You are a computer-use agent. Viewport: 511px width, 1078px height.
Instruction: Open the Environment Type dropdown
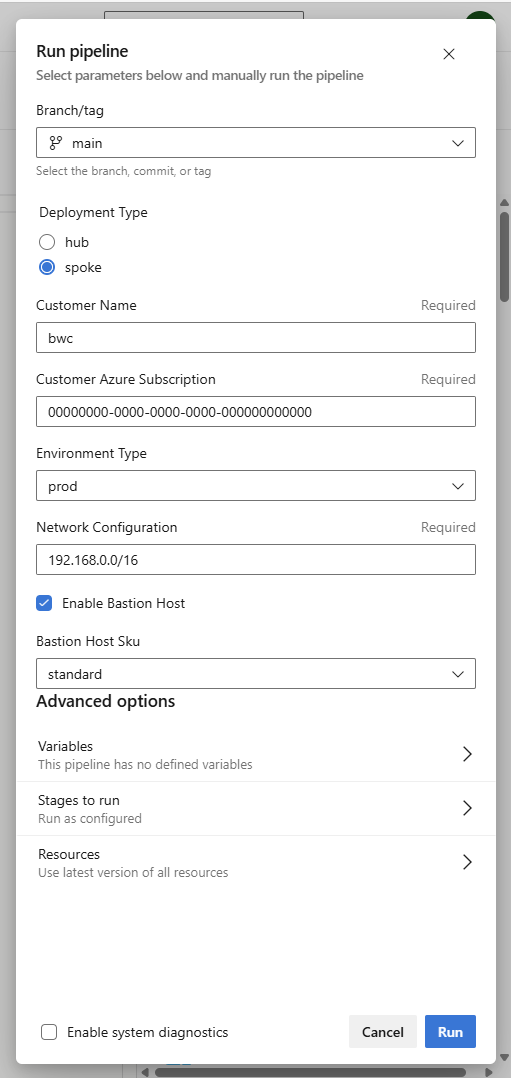pyautogui.click(x=256, y=486)
